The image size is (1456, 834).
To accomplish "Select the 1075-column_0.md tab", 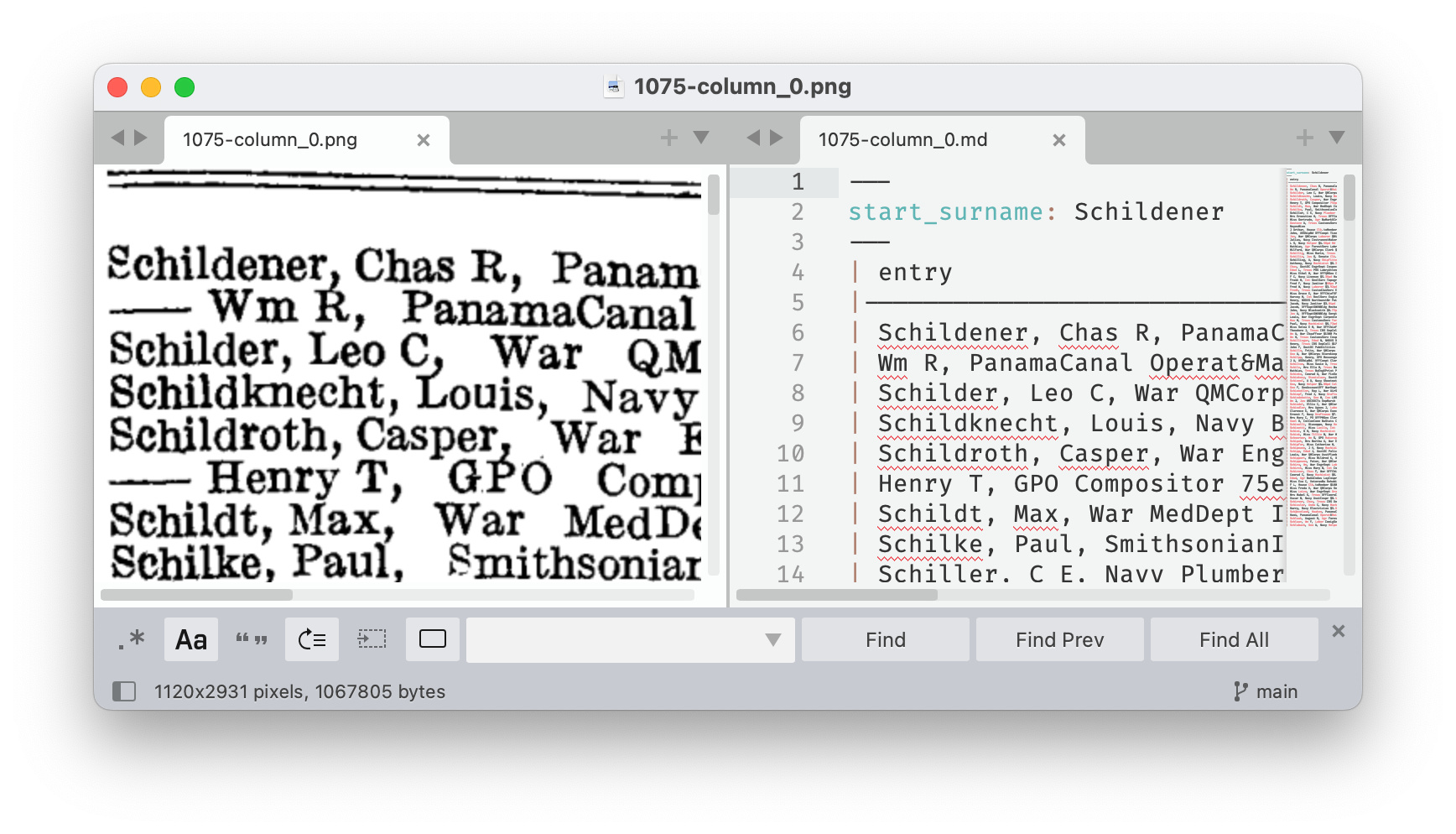I will 902,139.
